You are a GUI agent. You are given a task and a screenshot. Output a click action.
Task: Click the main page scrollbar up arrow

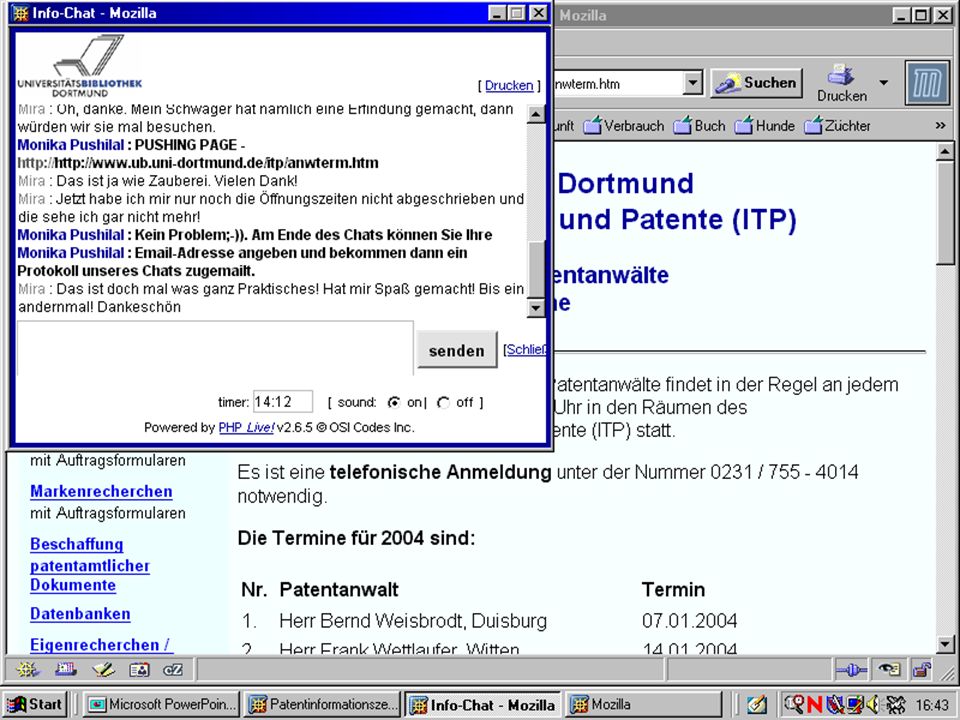coord(945,151)
